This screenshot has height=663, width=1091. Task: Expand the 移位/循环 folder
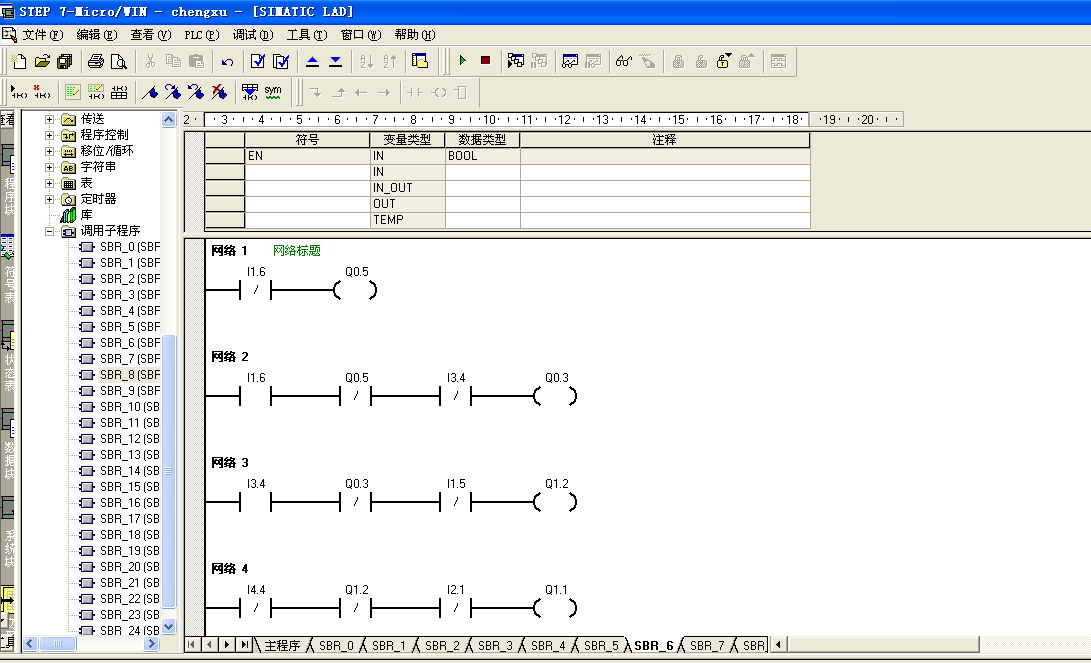coord(49,151)
